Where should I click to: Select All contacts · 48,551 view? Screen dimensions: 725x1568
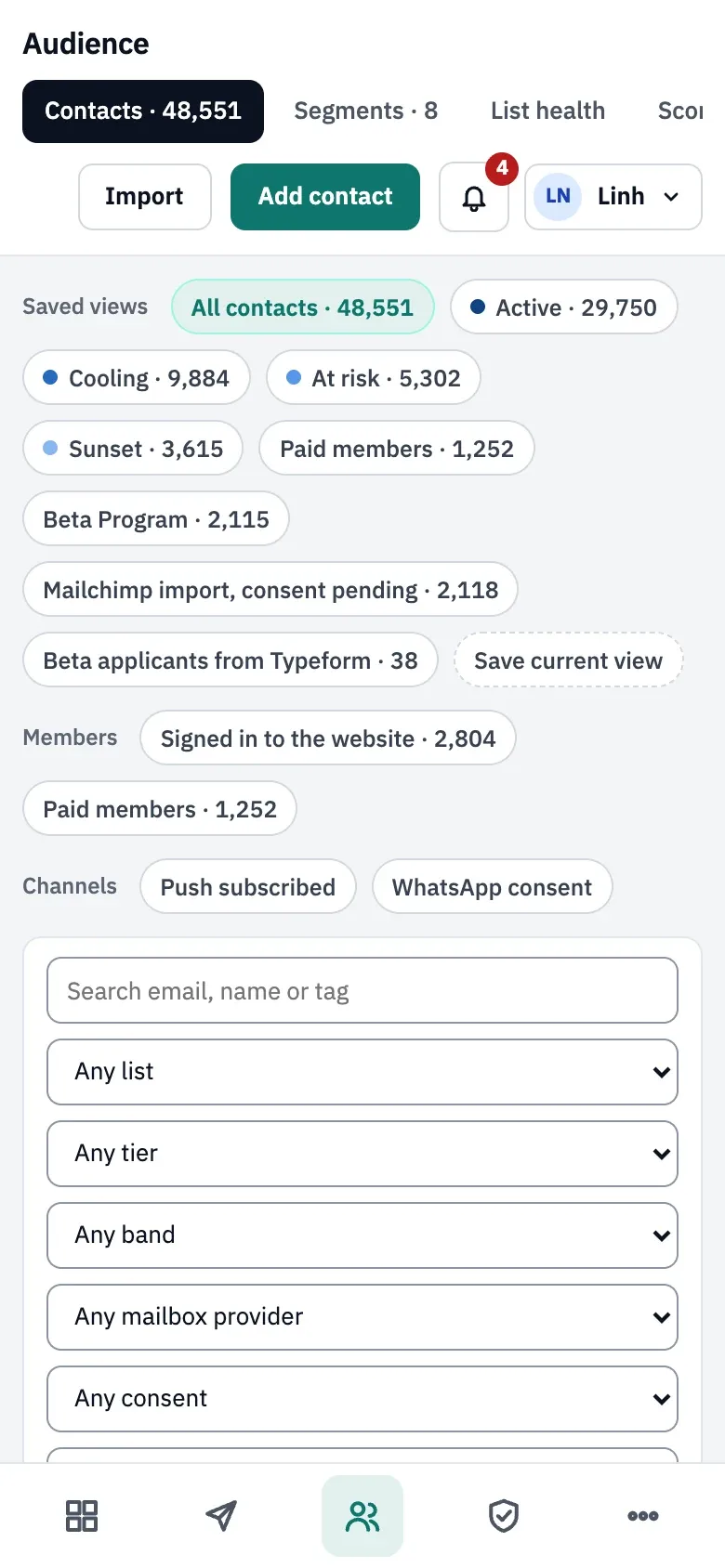coord(302,307)
